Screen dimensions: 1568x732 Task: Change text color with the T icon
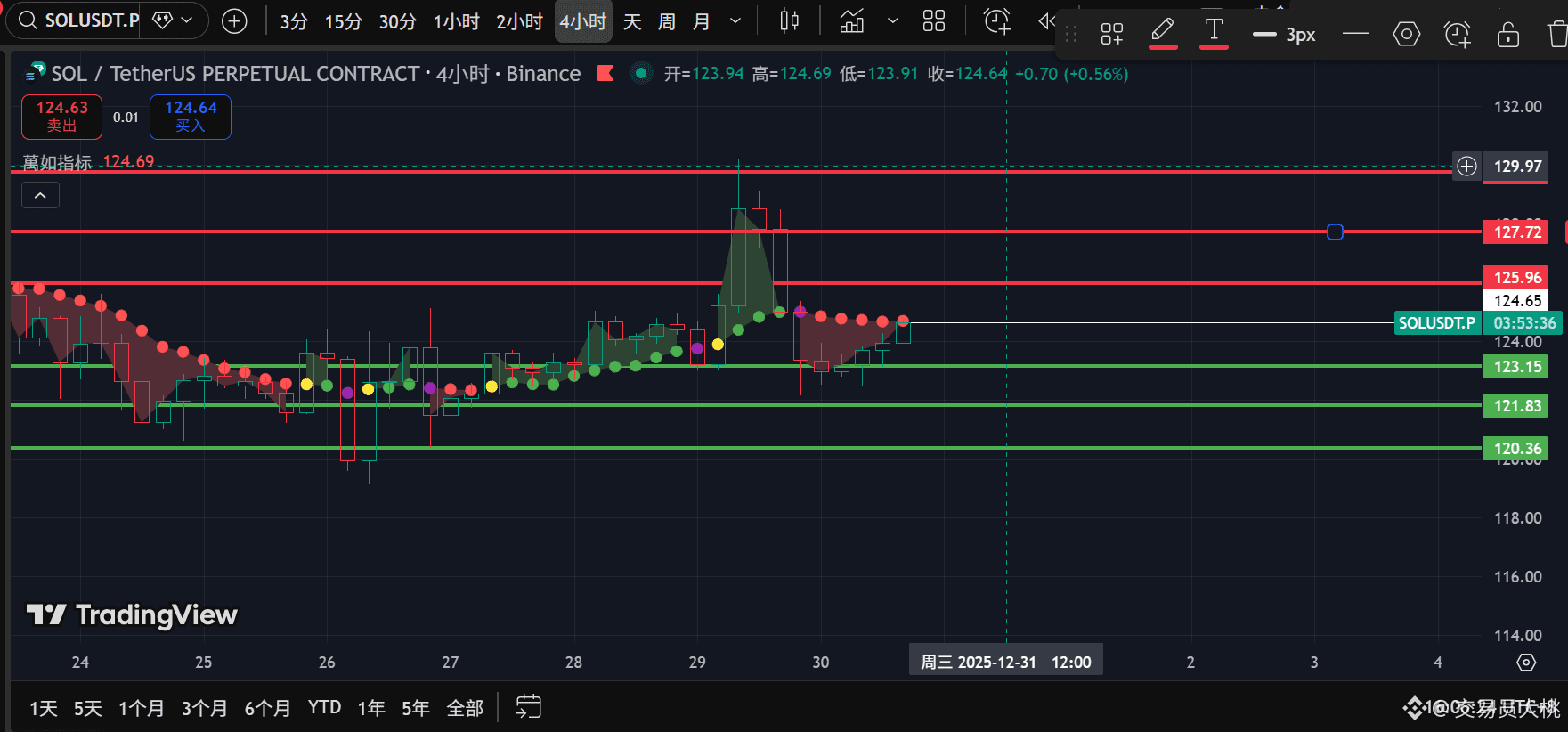click(1214, 34)
